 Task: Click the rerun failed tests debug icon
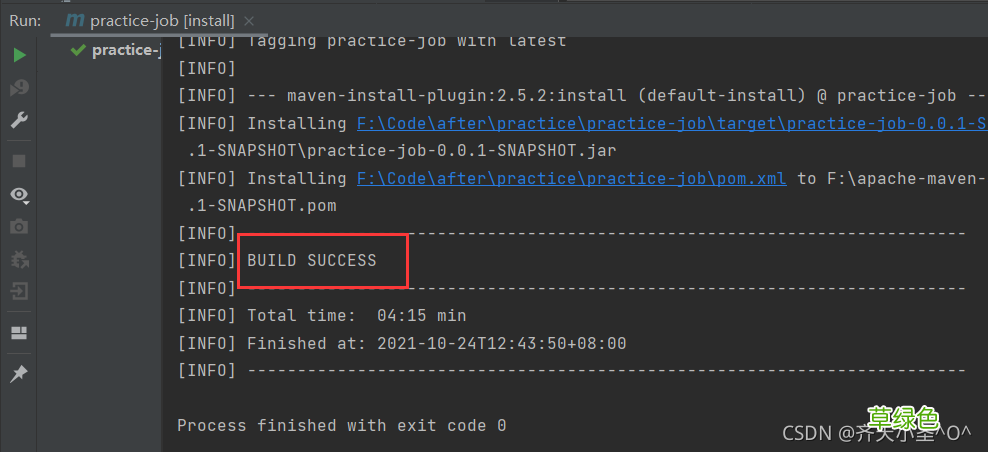pyautogui.click(x=20, y=88)
